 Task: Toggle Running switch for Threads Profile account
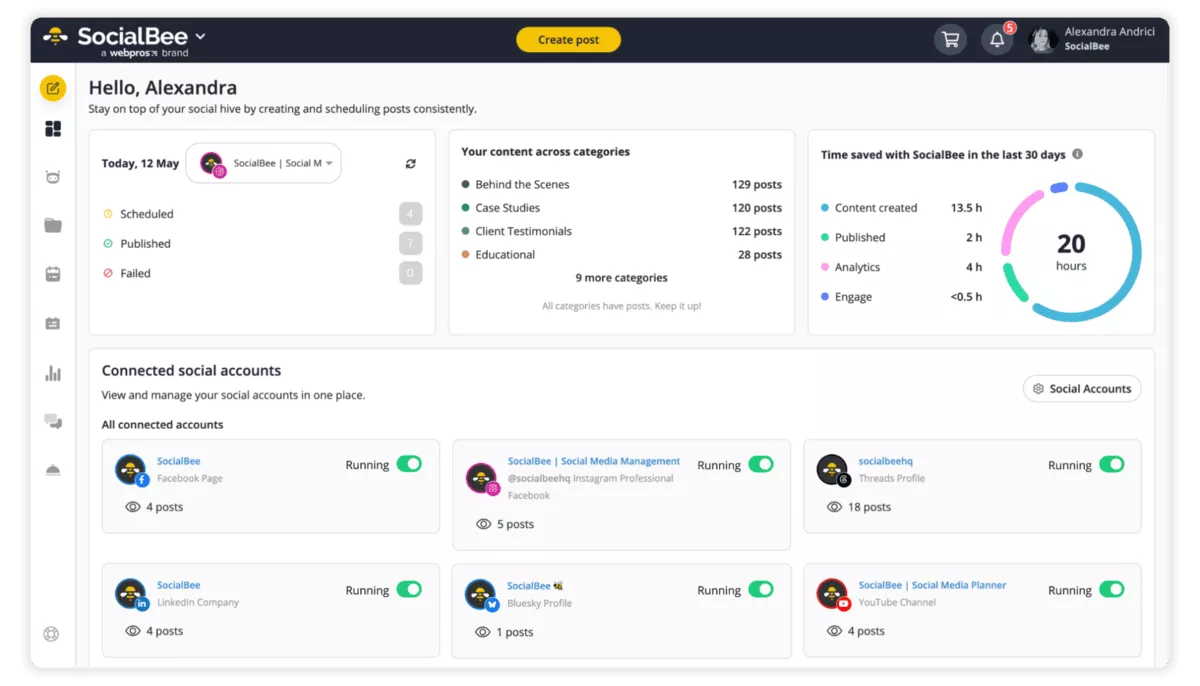coord(1112,464)
